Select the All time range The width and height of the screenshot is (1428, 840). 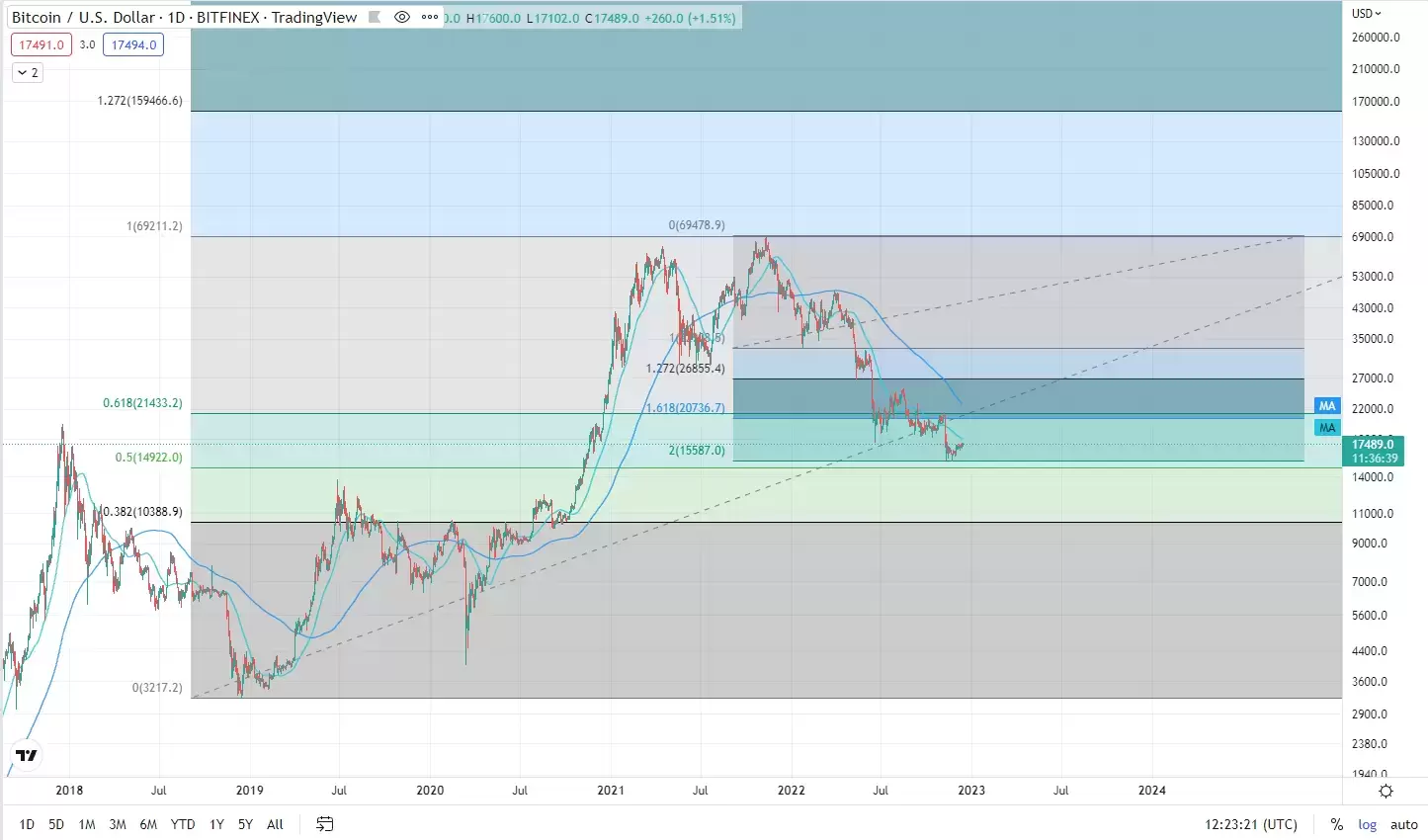276,824
